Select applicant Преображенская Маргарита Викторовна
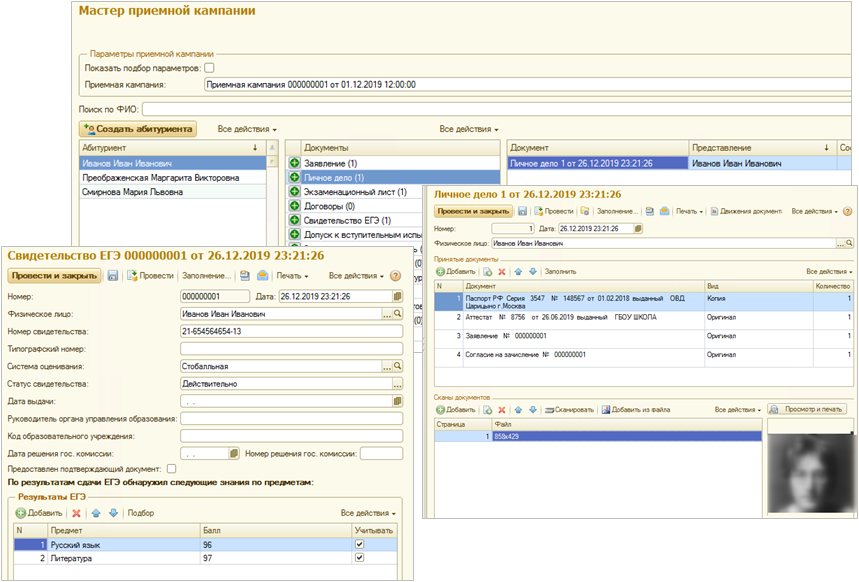This screenshot has height=582, width=859. tap(173, 178)
